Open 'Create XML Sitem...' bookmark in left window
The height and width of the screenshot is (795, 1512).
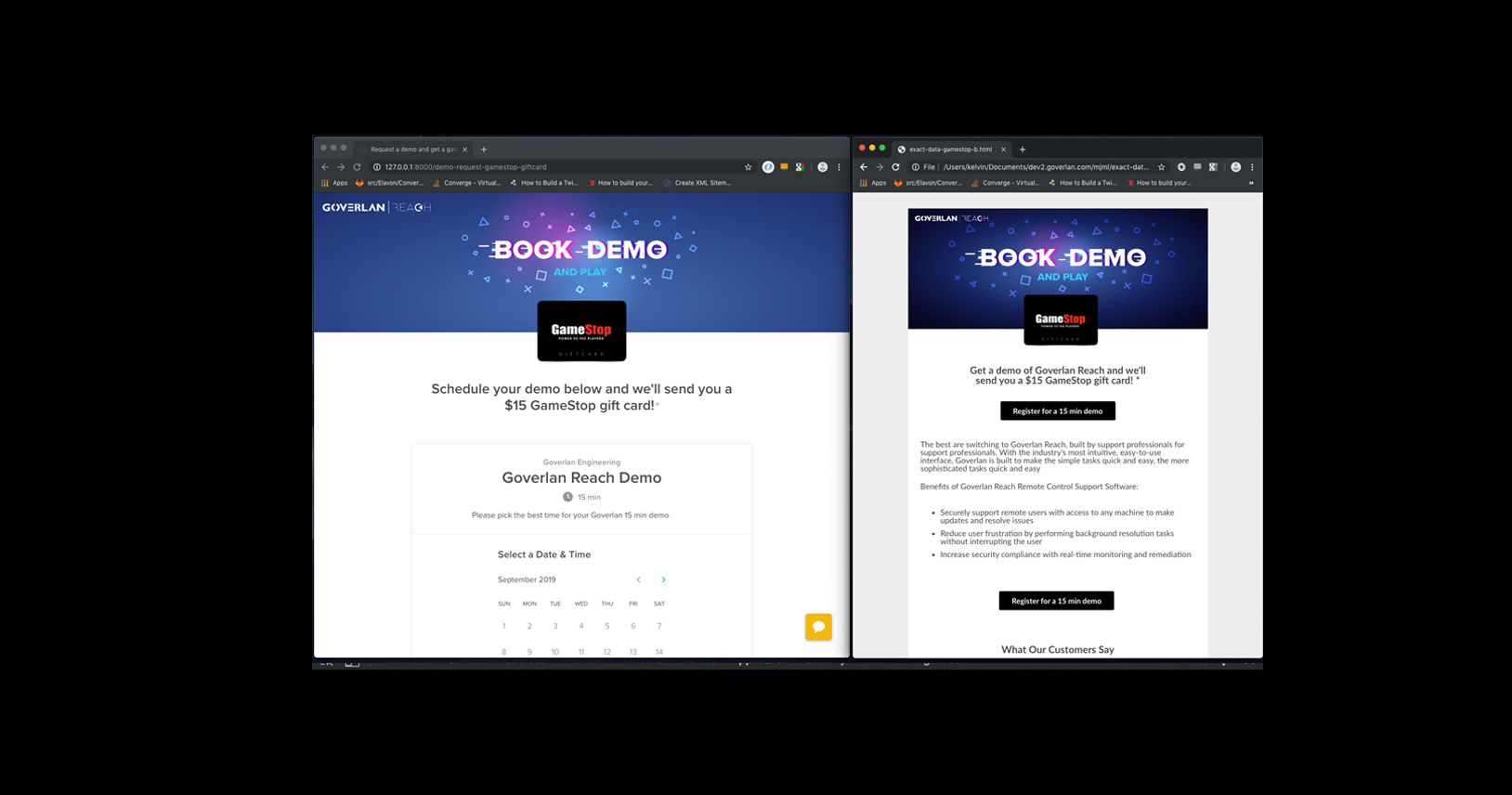point(697,183)
